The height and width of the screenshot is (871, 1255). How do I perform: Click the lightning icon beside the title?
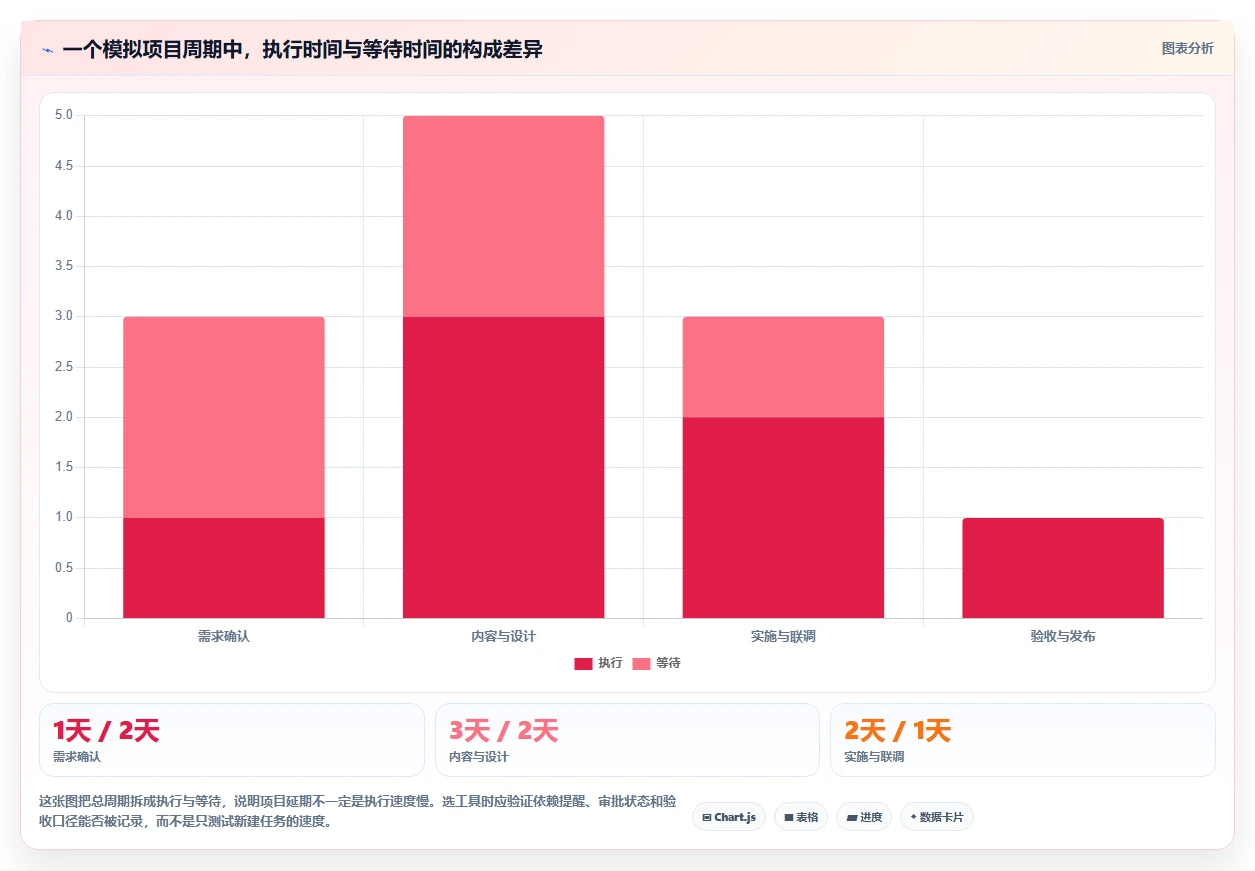[47, 49]
